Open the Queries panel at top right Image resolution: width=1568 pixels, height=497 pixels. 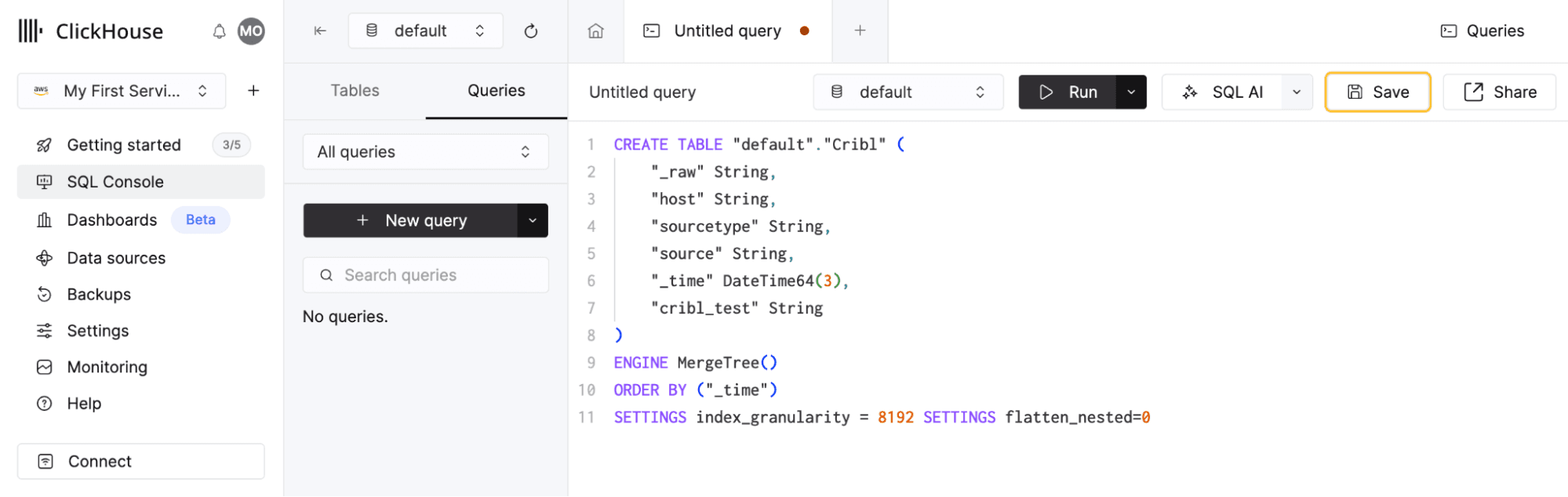point(1483,31)
